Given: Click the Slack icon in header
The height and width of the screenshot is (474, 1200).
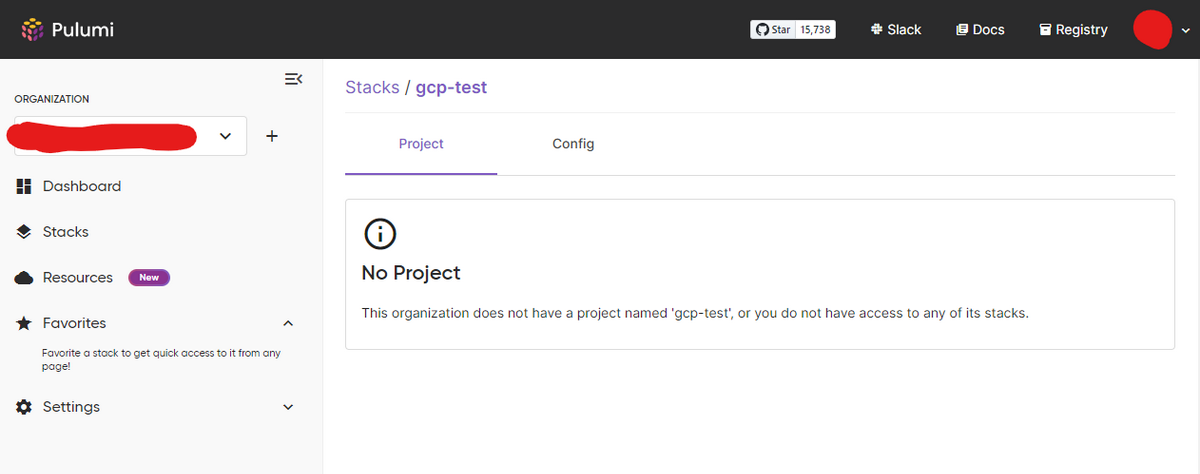Looking at the screenshot, I should pyautogui.click(x=876, y=30).
